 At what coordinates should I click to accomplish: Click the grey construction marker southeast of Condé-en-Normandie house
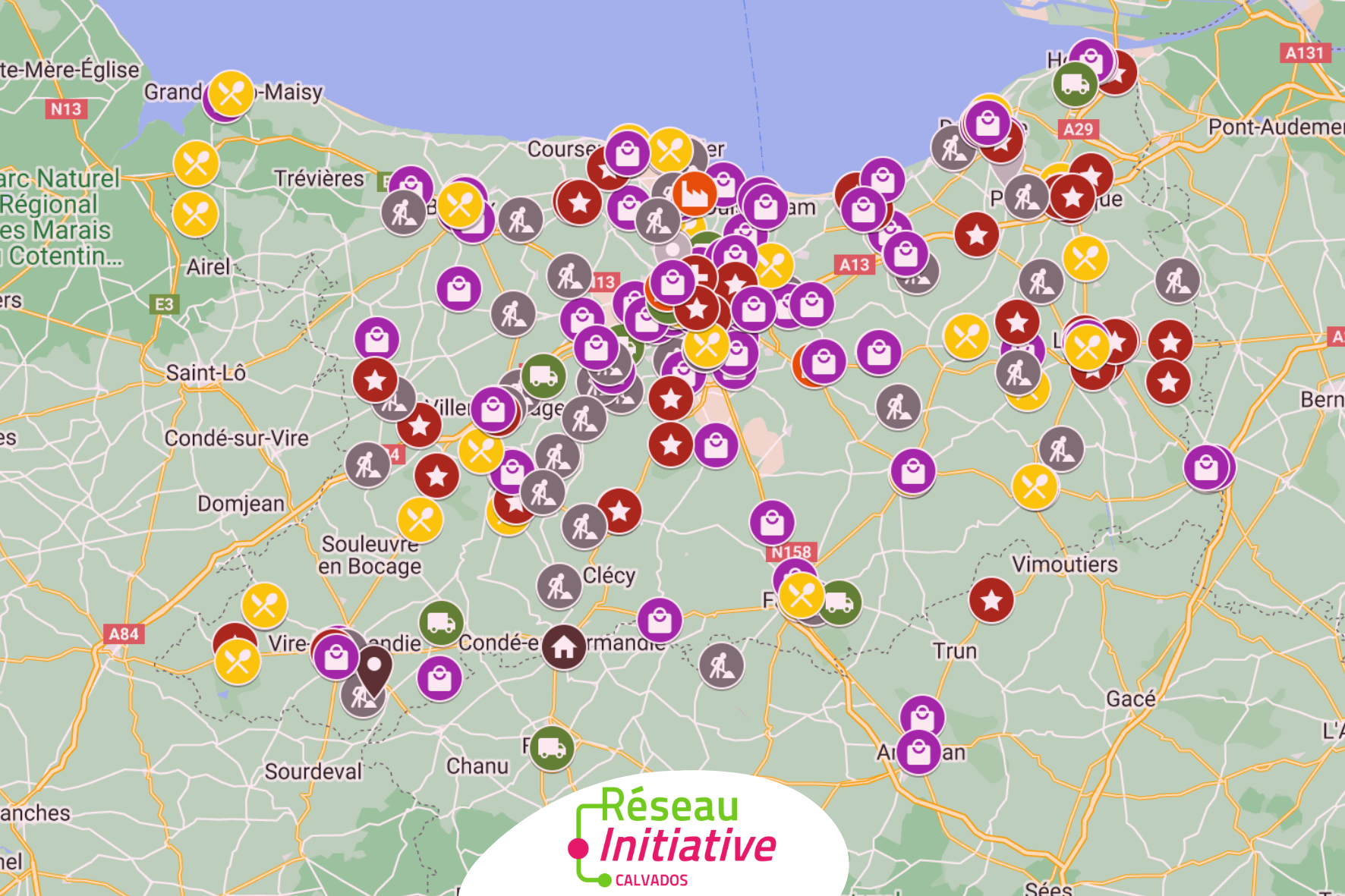(x=721, y=665)
